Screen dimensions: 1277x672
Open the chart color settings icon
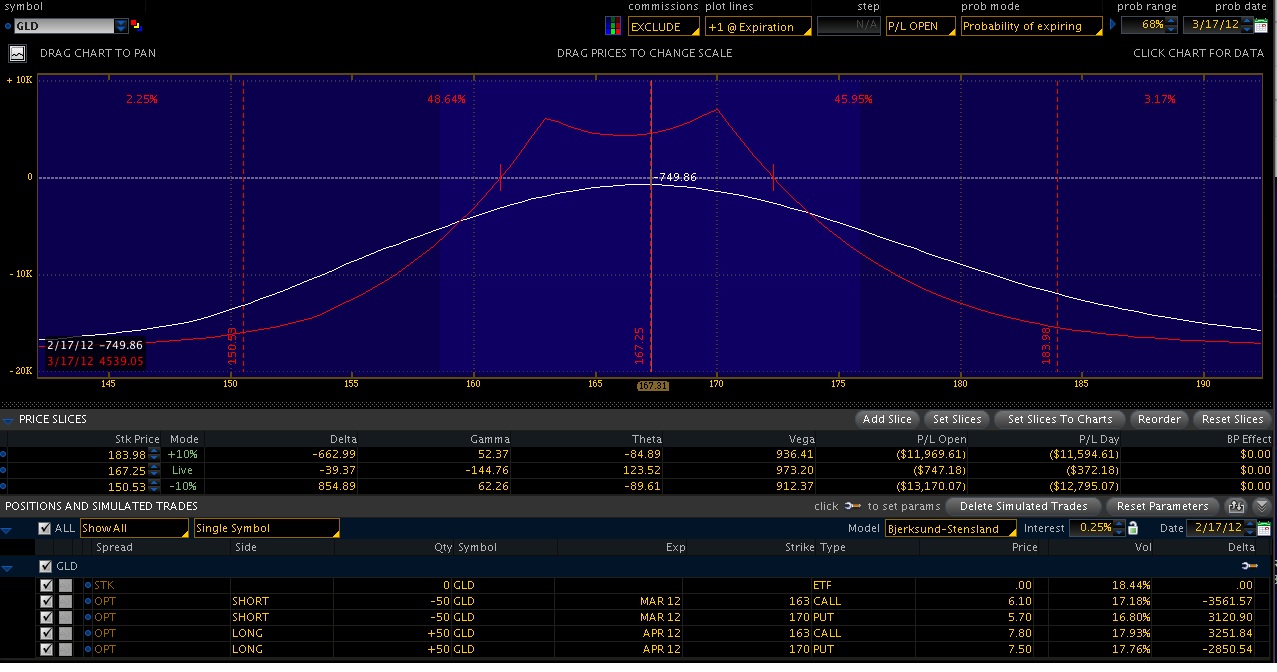[614, 26]
